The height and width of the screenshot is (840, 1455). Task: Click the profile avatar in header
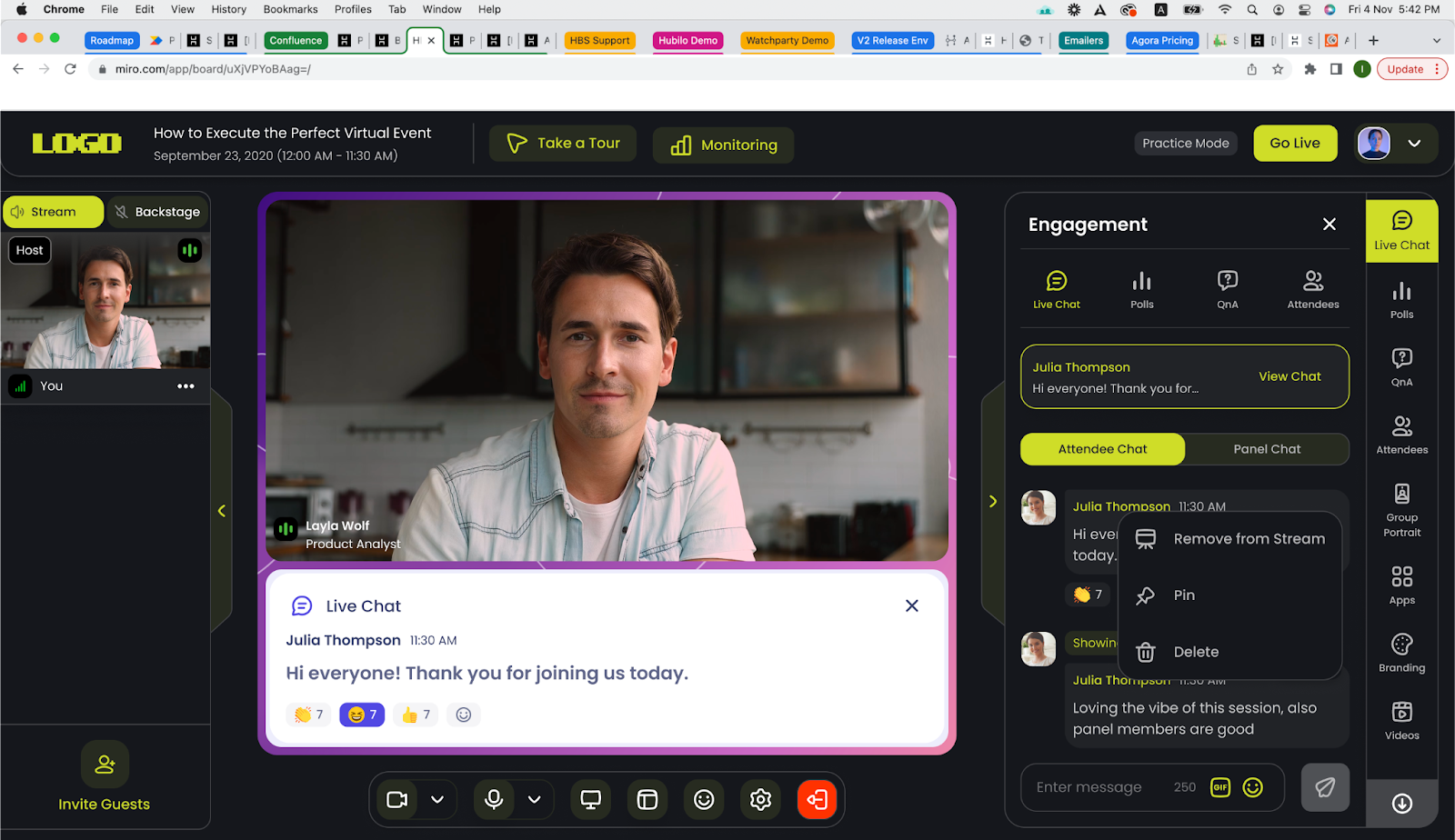tap(1373, 143)
